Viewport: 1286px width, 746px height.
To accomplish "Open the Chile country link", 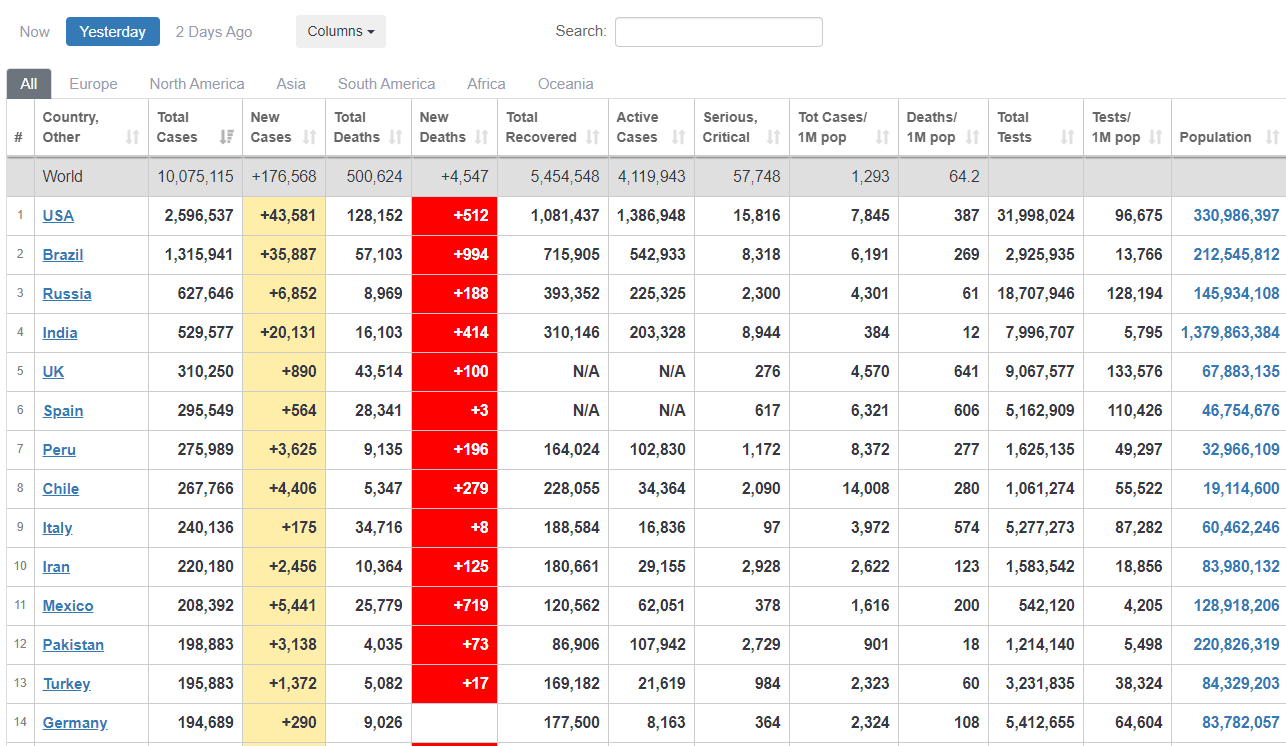I will click(x=61, y=489).
